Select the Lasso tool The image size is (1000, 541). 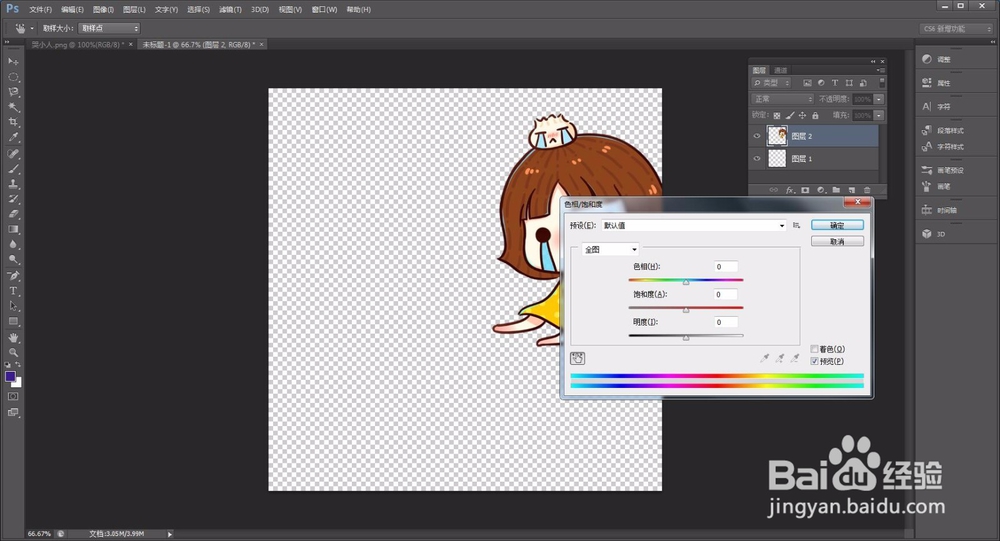click(x=13, y=92)
